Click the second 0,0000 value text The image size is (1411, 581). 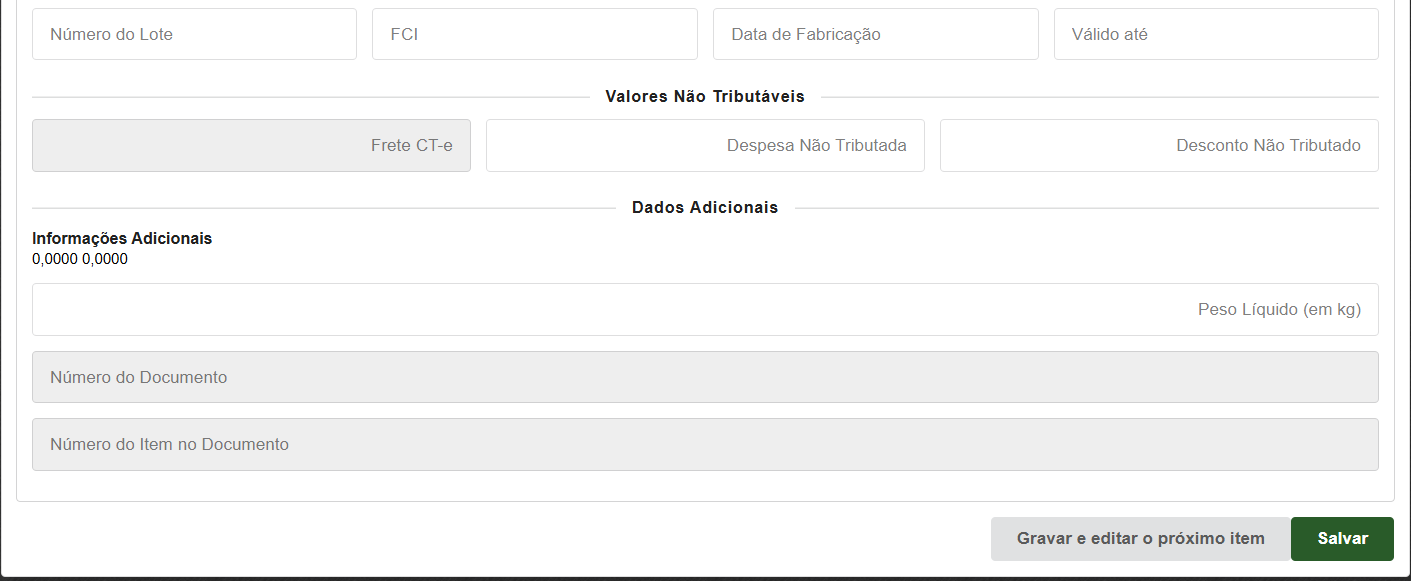pyautogui.click(x=105, y=260)
